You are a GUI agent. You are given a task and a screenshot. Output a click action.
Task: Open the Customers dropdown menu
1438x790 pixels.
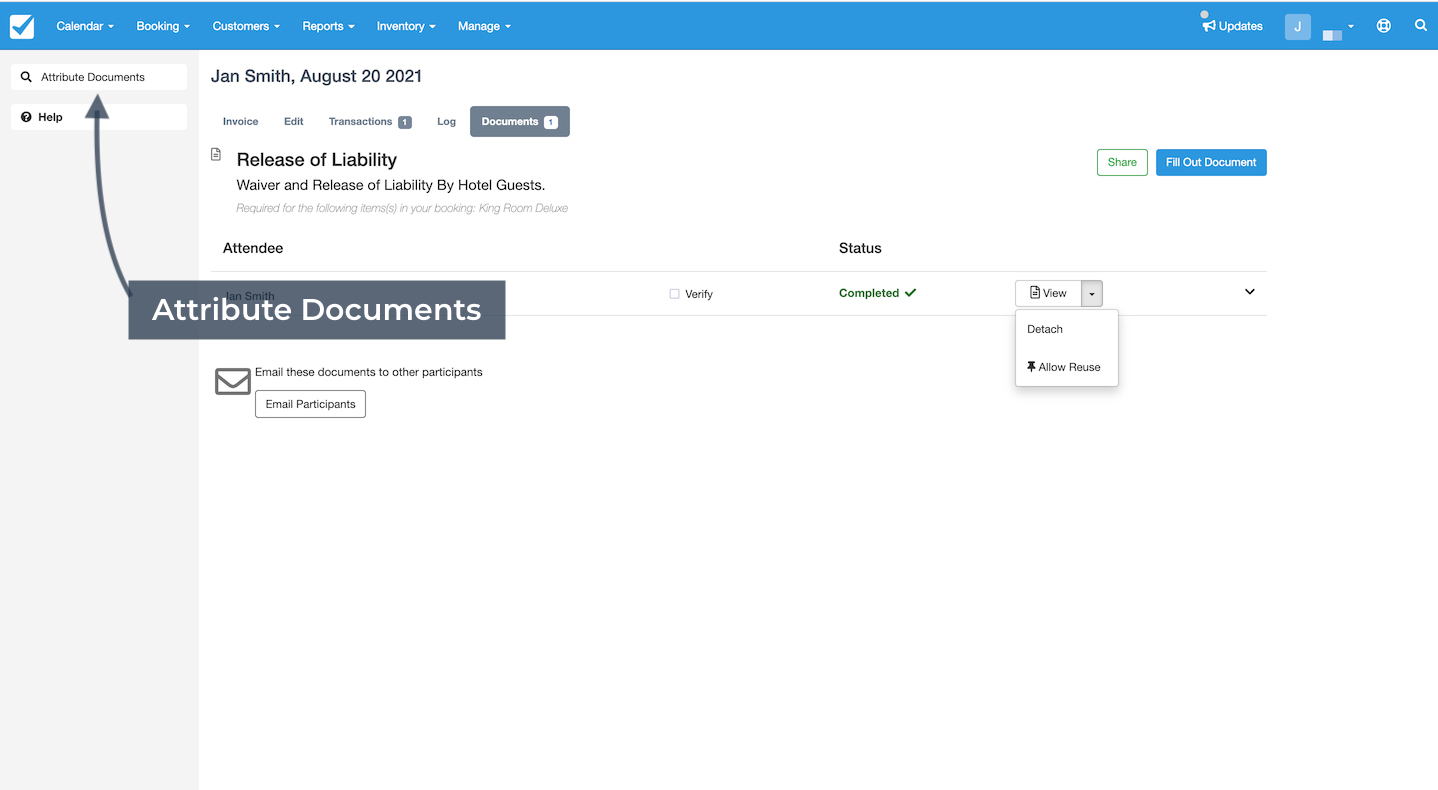pyautogui.click(x=246, y=26)
